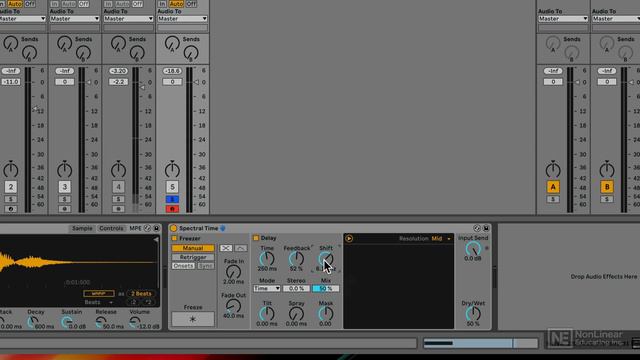Screen dimensions: 640x360
Task: Open track 4 Audio To Master dropdown
Action: [x=128, y=19]
